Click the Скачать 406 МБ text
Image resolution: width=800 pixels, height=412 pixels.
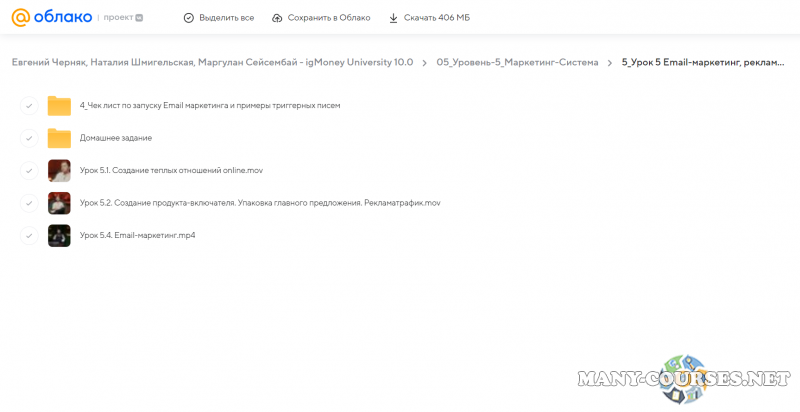[436, 18]
